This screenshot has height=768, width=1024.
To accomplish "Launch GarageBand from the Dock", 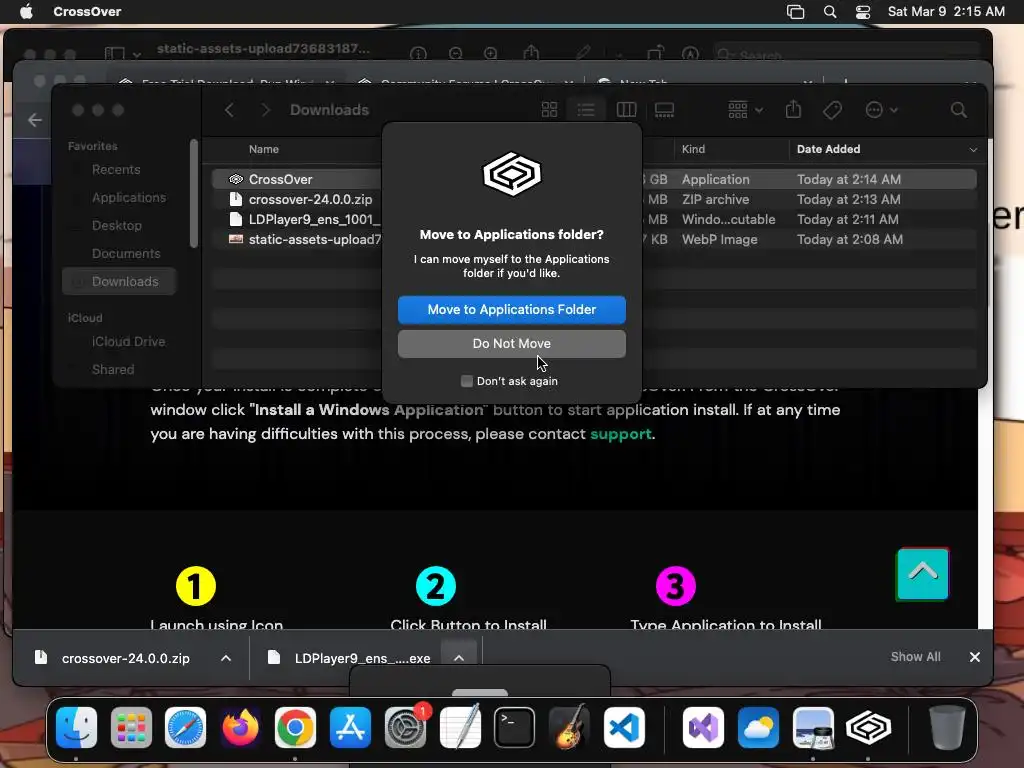I will [569, 727].
